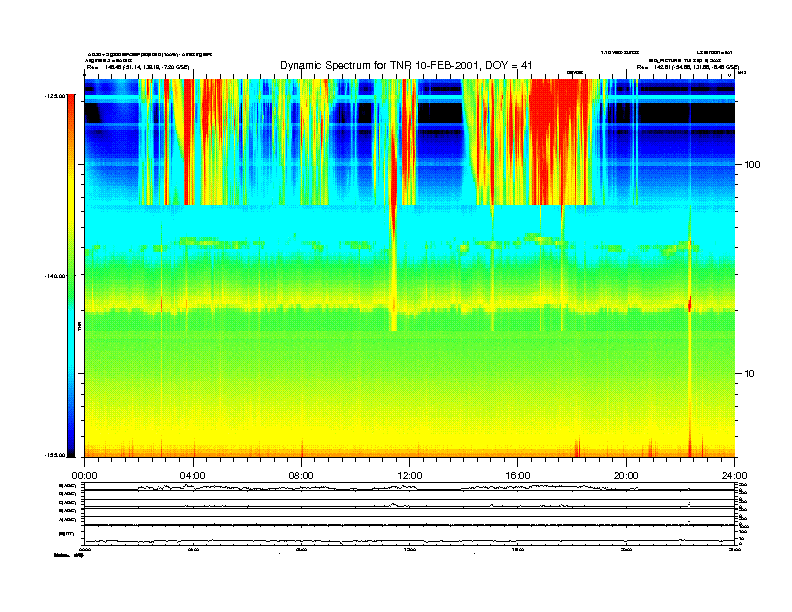Click the "100" frequency axis label
Viewport: 792px width, 612px height.
point(752,165)
